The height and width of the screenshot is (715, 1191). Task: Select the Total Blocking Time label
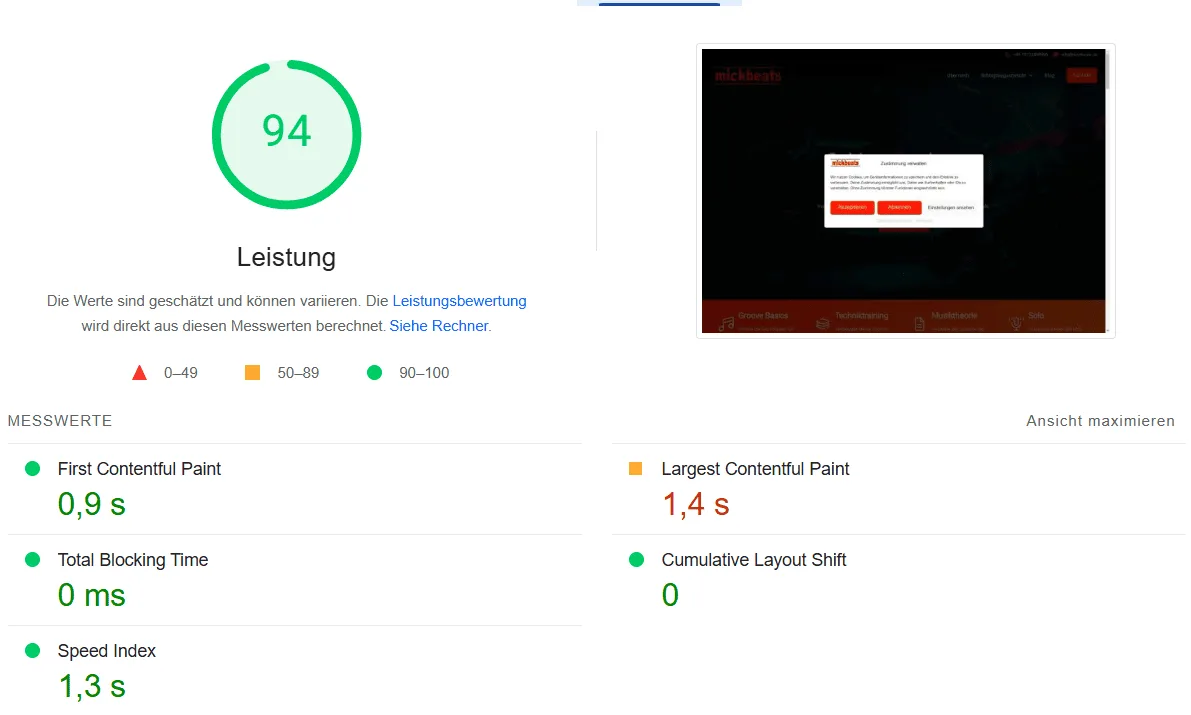click(133, 560)
